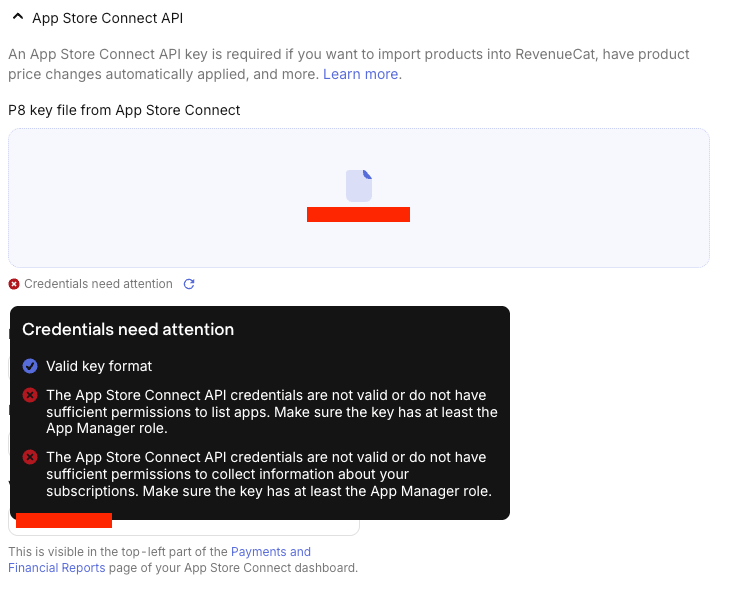The width and height of the screenshot is (744, 590).
Task: Click the Valid key format text
Action: click(99, 366)
